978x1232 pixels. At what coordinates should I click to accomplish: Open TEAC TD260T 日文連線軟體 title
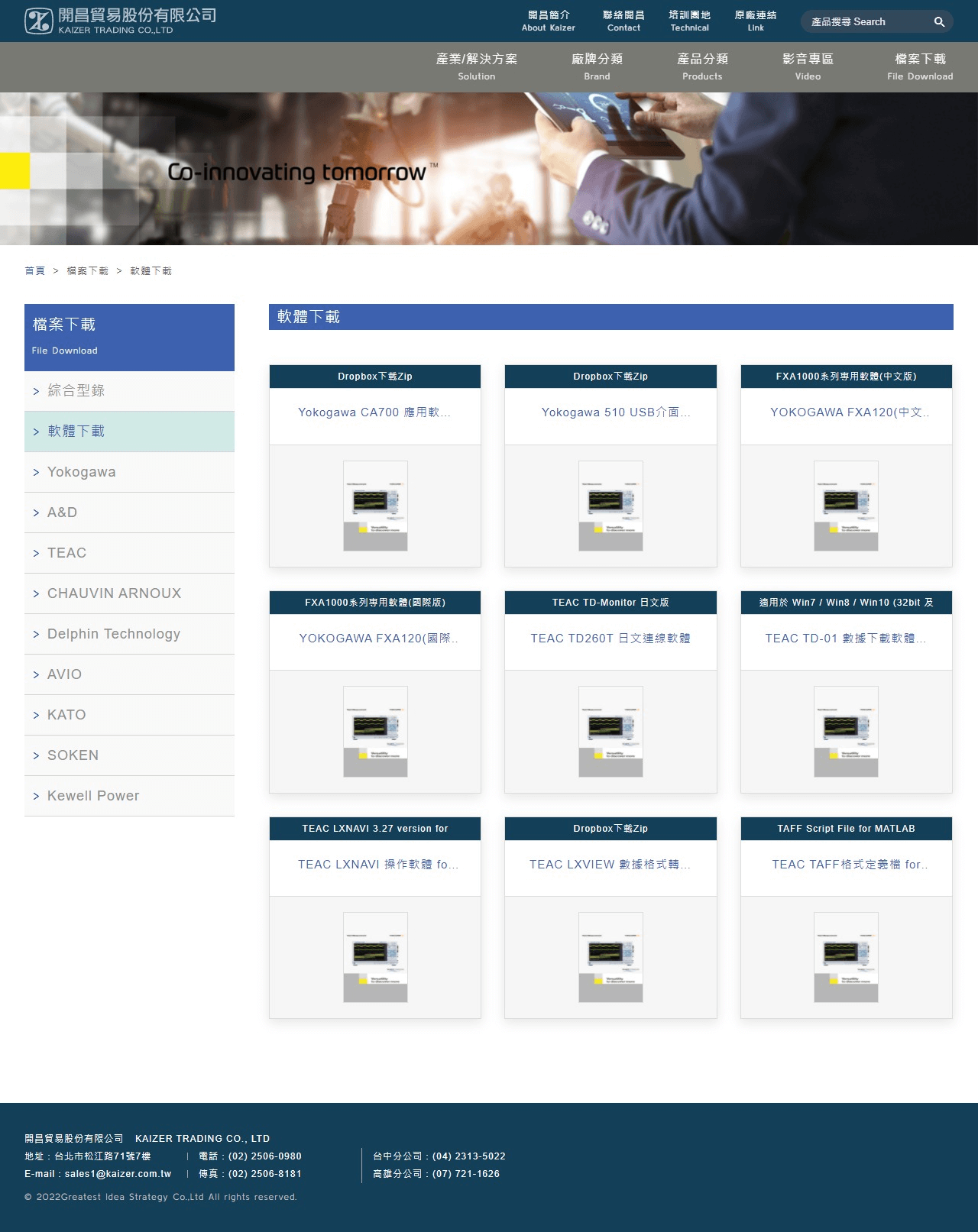(610, 639)
